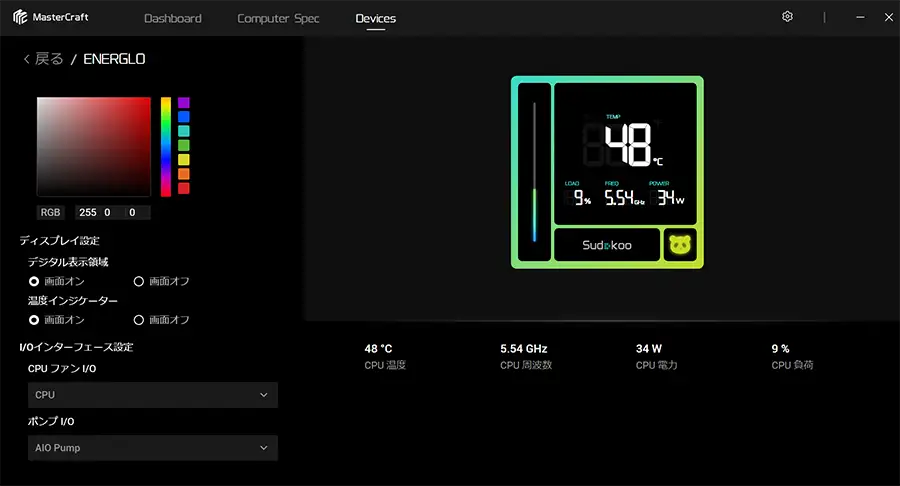Click the vertical hue spectrum slider

pos(166,147)
